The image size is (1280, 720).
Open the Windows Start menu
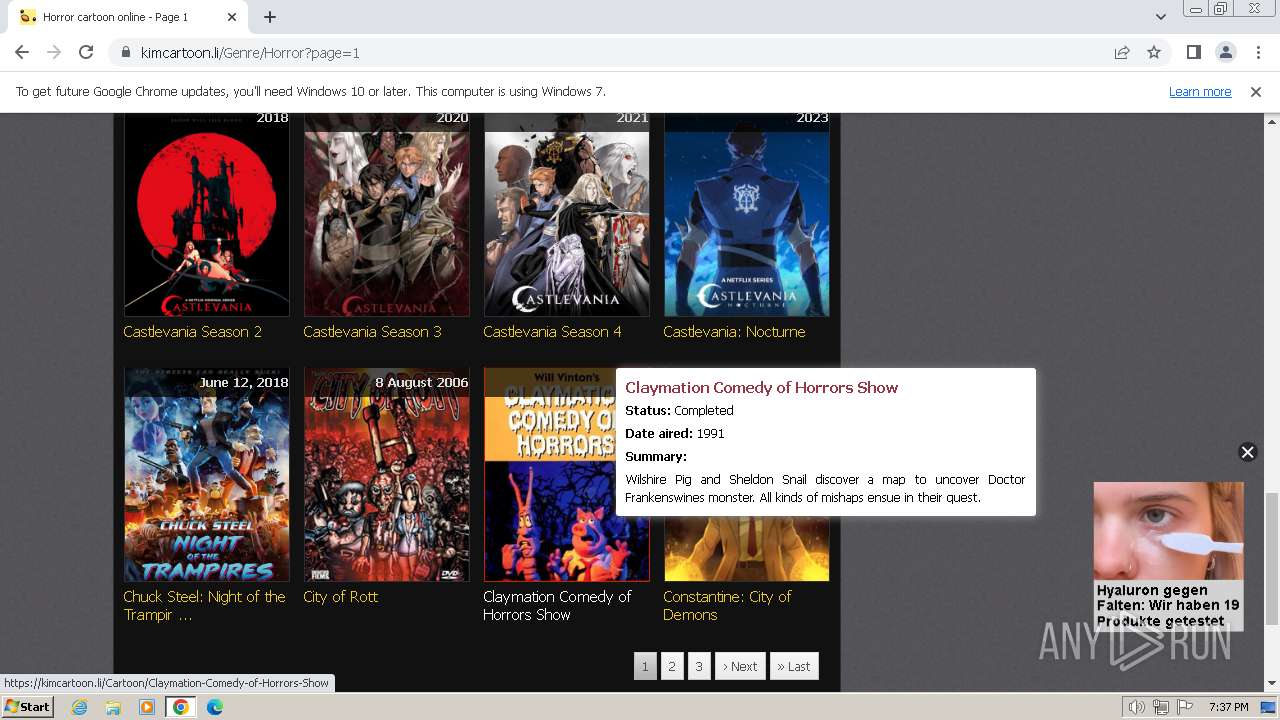coord(27,707)
